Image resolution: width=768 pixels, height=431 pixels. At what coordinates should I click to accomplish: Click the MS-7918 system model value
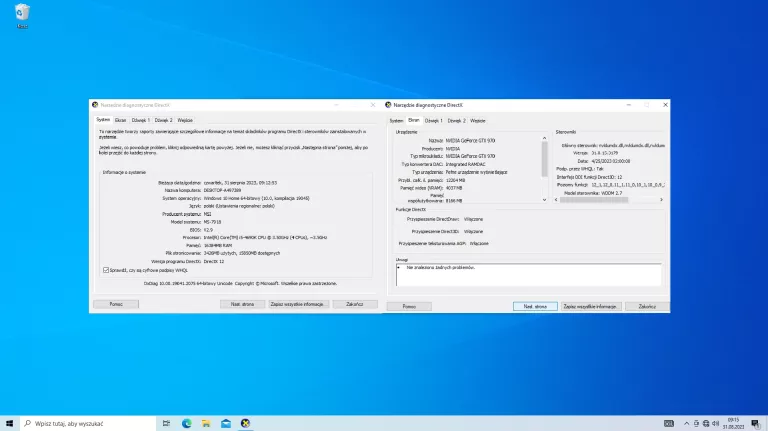coord(212,222)
